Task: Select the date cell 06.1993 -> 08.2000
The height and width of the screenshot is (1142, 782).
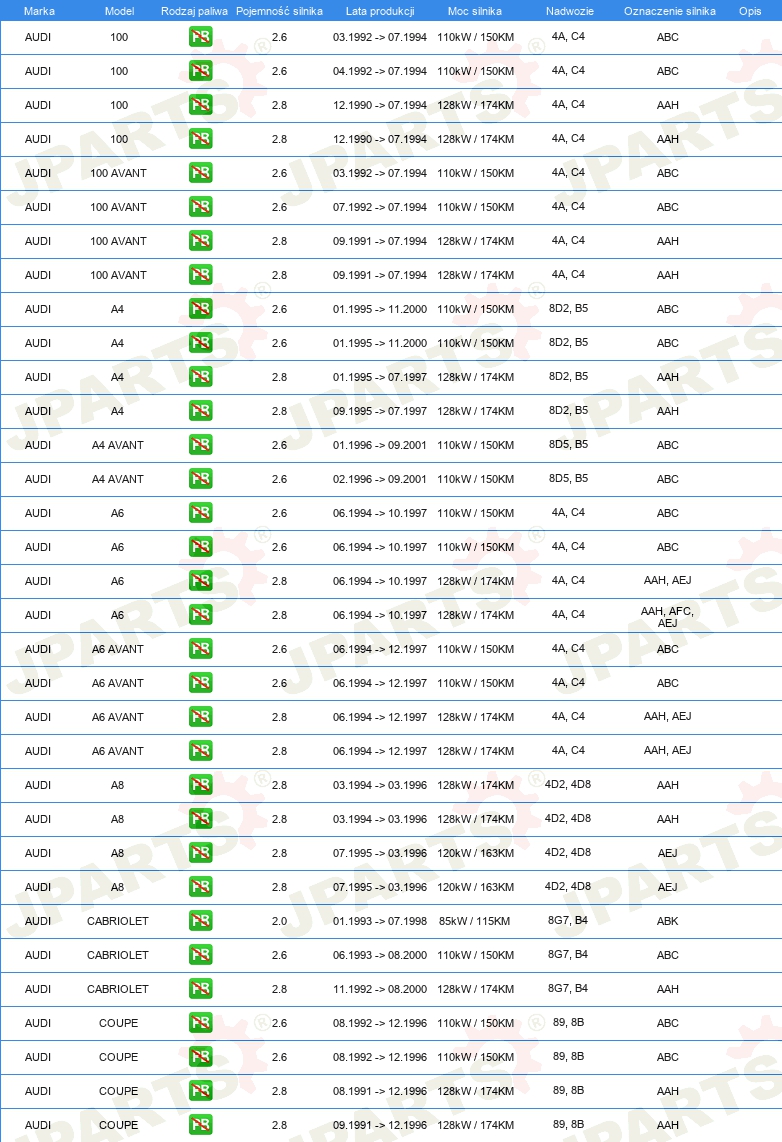Action: coord(380,955)
